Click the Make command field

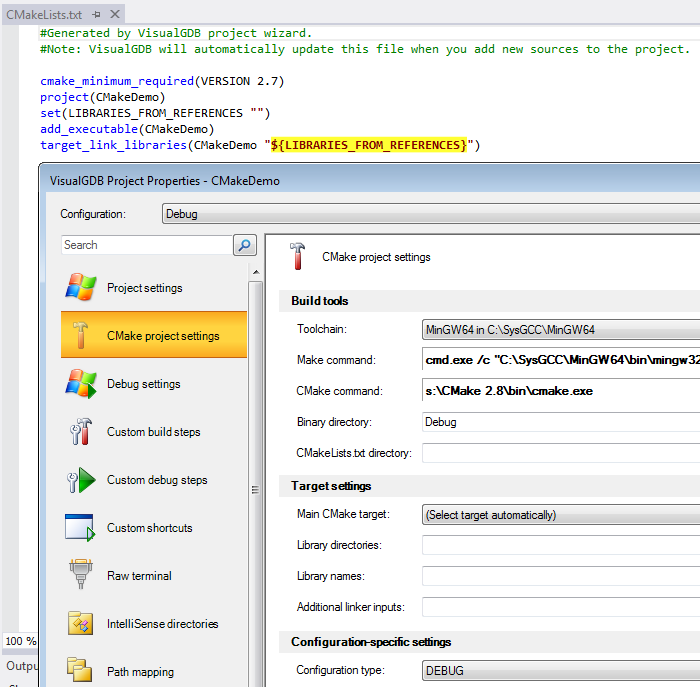[x=561, y=360]
